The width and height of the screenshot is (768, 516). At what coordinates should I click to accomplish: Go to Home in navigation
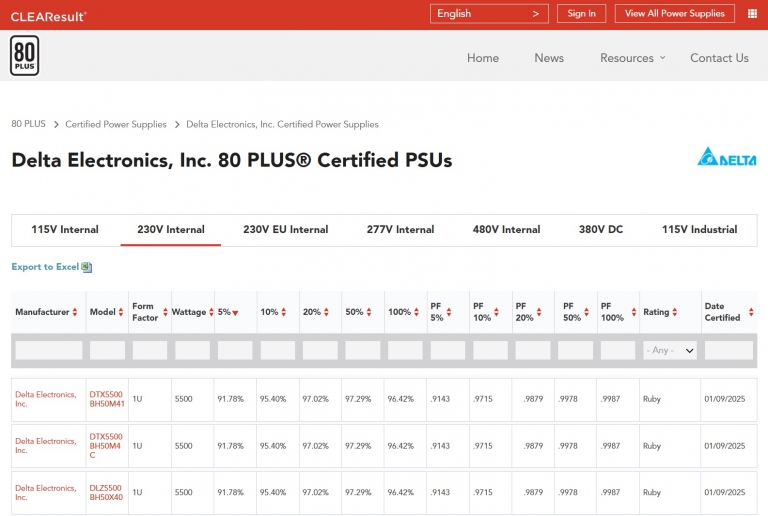tap(483, 58)
